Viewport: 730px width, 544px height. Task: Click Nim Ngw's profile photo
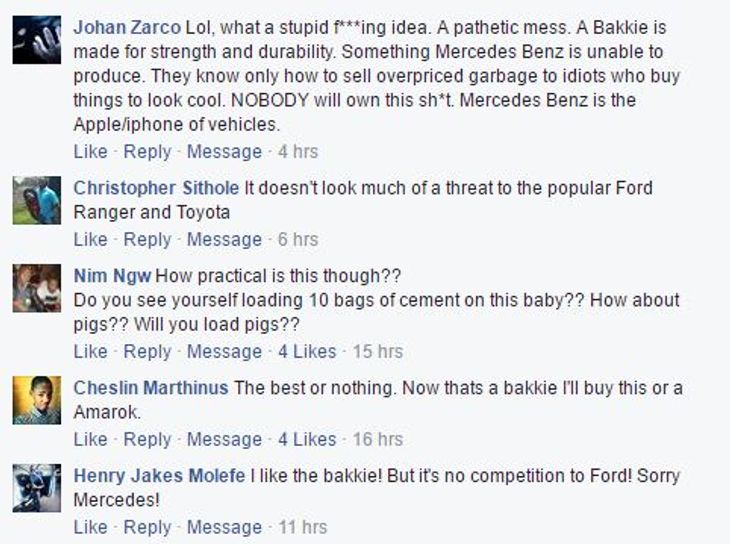(x=37, y=288)
